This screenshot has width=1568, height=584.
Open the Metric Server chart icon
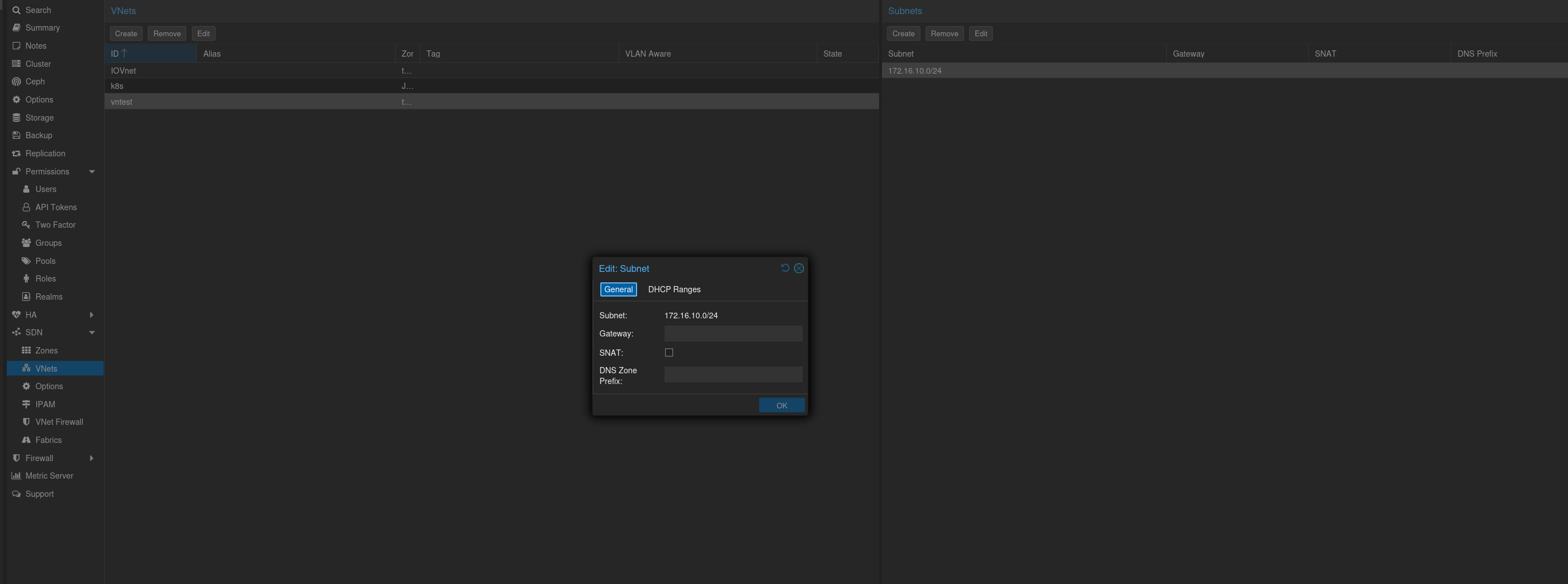(16, 476)
